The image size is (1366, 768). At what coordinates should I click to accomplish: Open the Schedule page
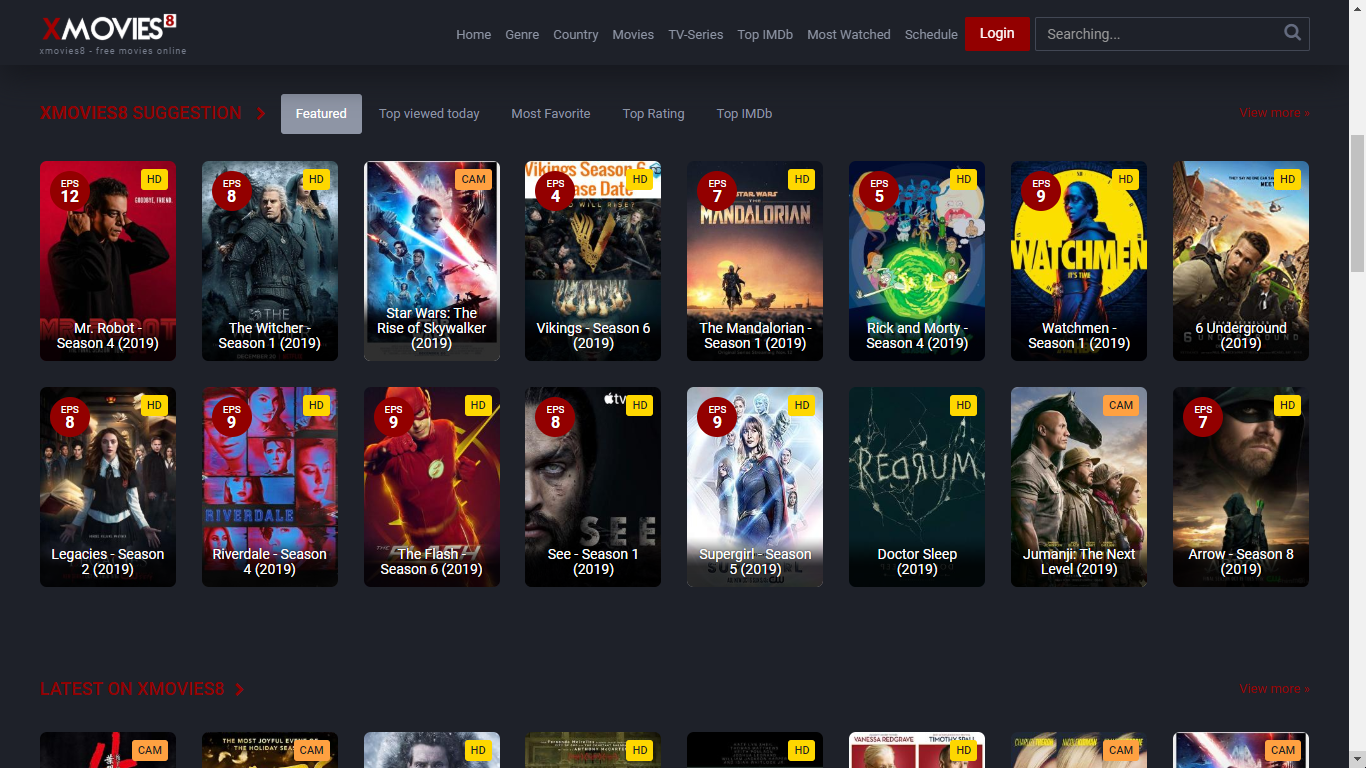tap(931, 34)
